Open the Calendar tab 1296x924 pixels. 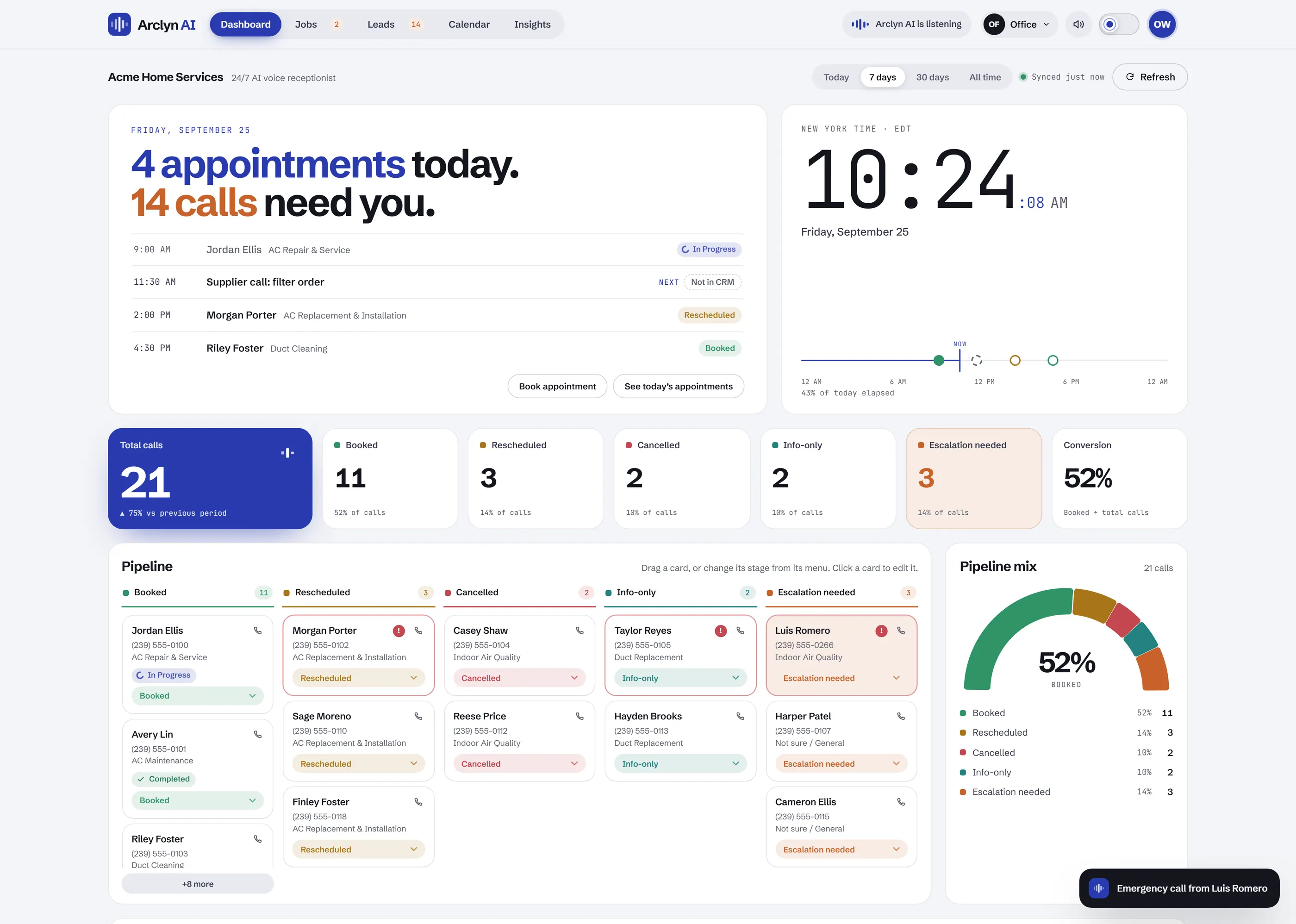click(x=469, y=25)
